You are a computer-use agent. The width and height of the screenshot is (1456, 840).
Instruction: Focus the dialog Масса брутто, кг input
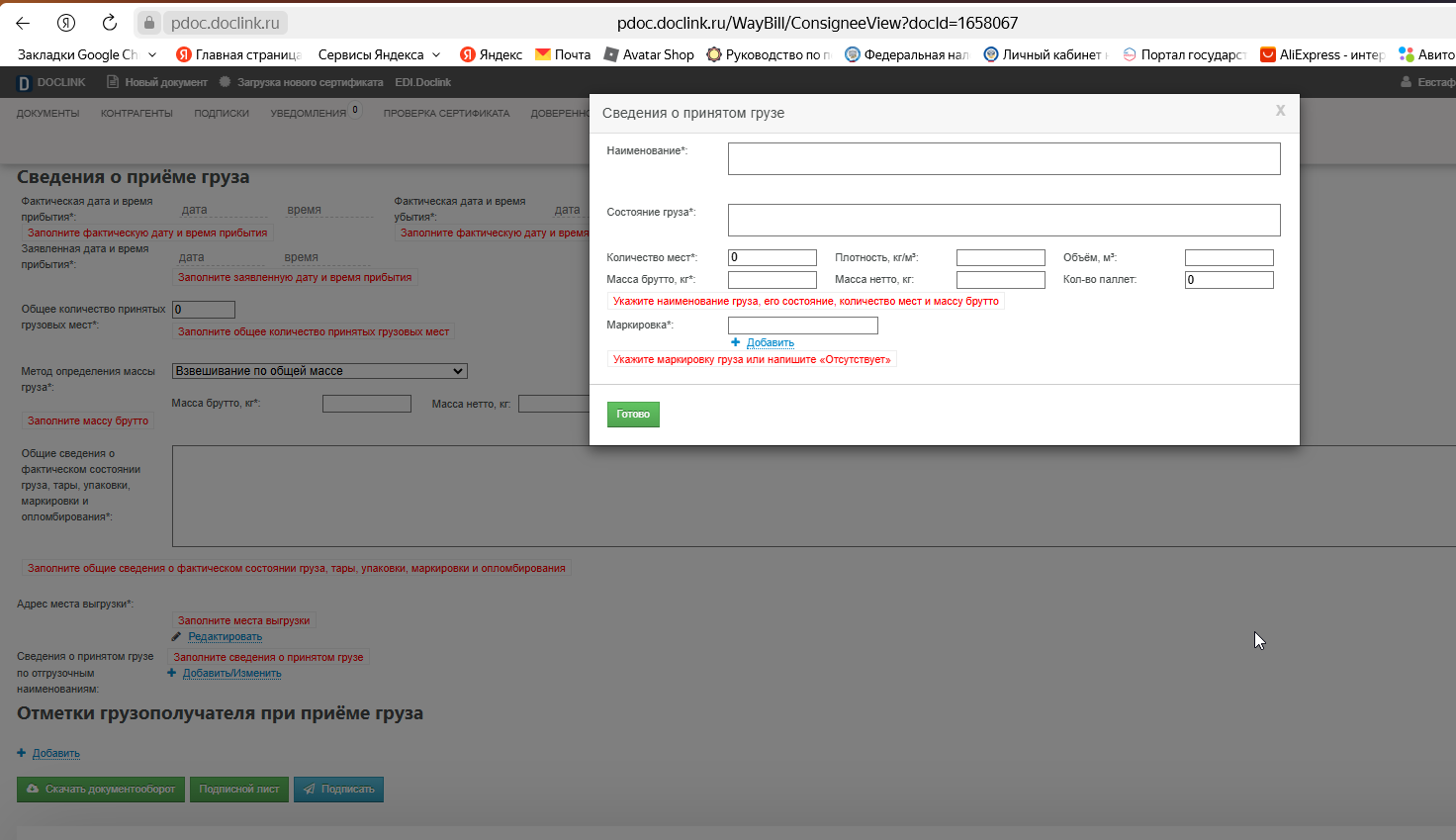[x=773, y=280]
